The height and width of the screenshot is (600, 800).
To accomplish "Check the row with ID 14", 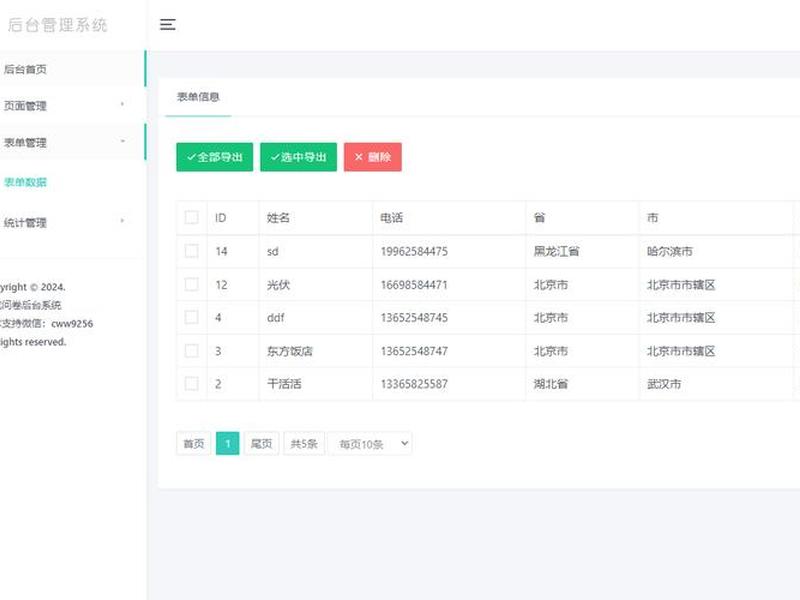I will click(x=191, y=251).
